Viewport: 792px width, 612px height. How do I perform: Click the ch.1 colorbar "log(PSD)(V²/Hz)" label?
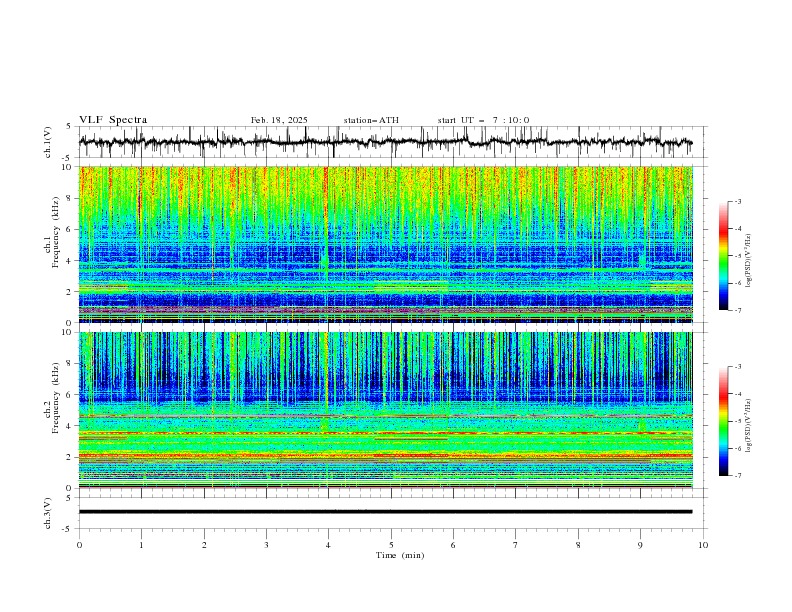pos(749,261)
